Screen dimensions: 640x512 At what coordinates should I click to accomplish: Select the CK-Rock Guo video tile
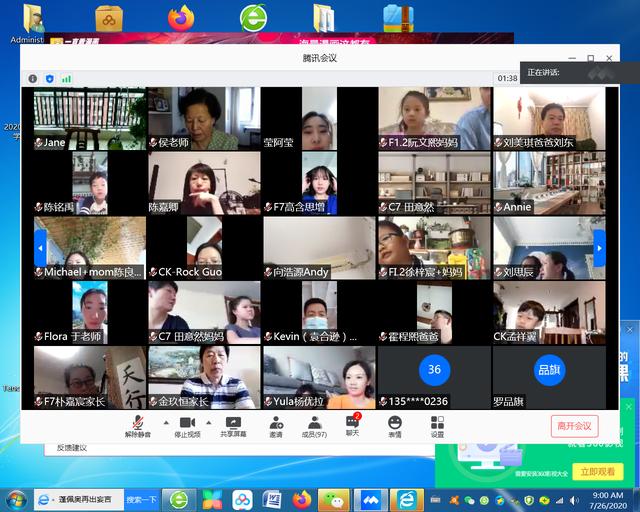click(204, 248)
